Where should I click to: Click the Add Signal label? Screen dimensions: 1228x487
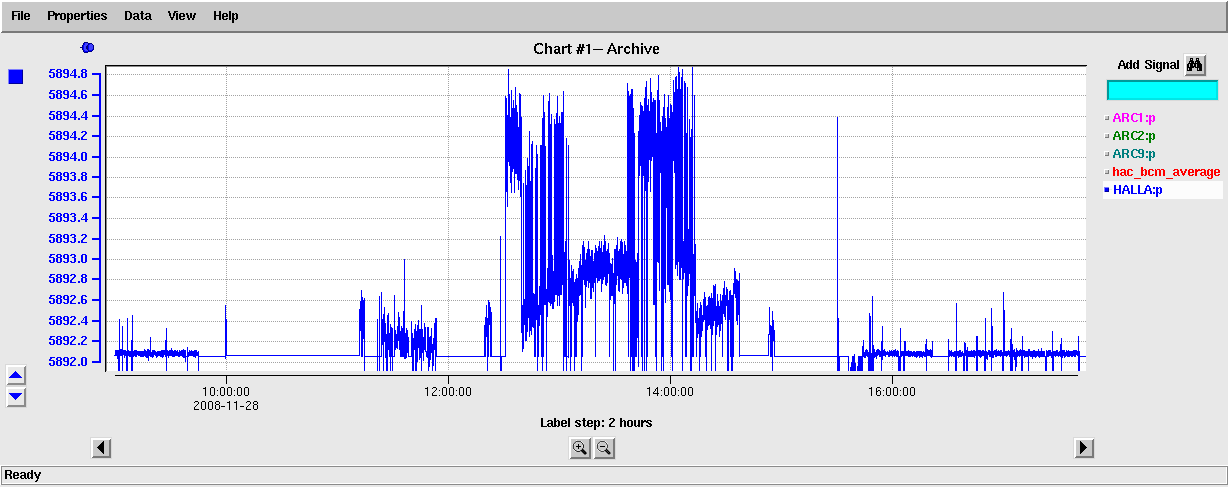[x=1148, y=65]
